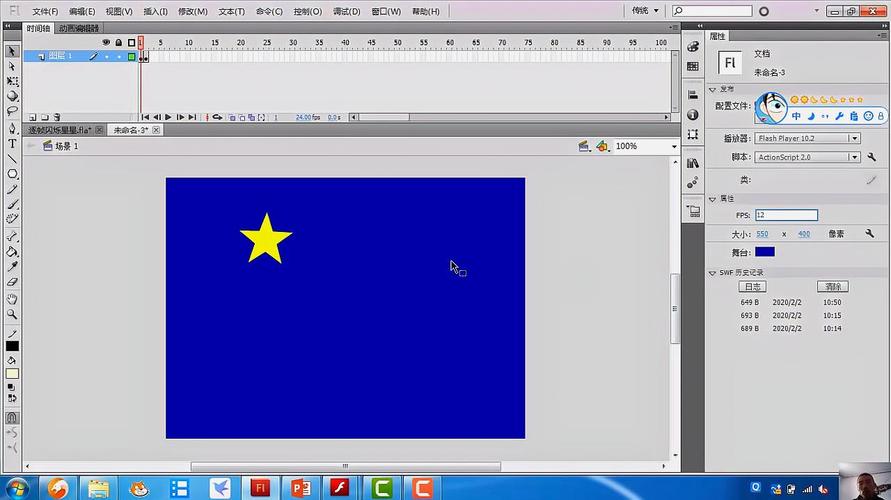Select the Paint Bucket tool
Image resolution: width=891 pixels, height=500 pixels.
pyautogui.click(x=11, y=252)
